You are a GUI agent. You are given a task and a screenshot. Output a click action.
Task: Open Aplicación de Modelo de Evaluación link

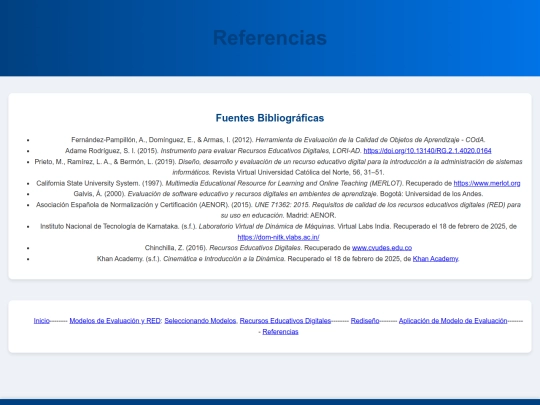pos(453,321)
